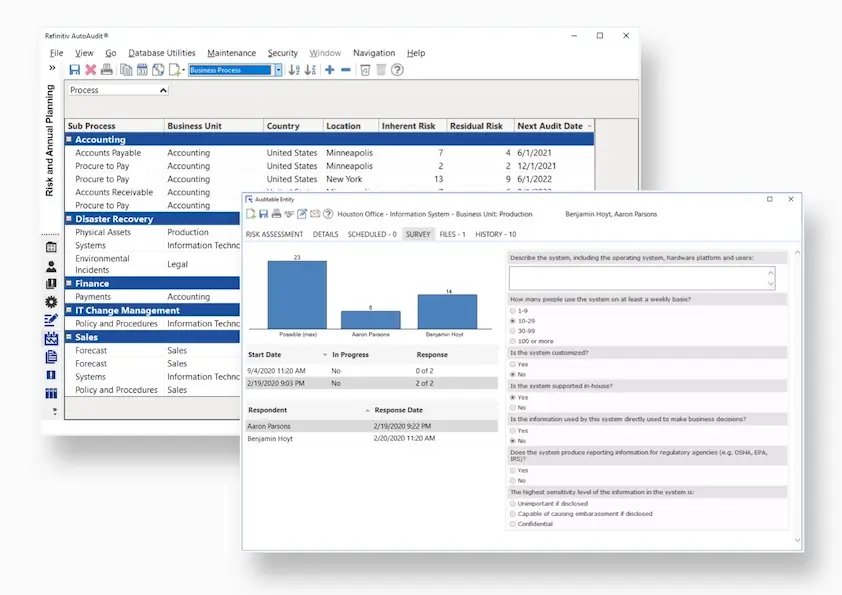
Task: Open the Business Process dropdown arrow
Action: point(278,70)
